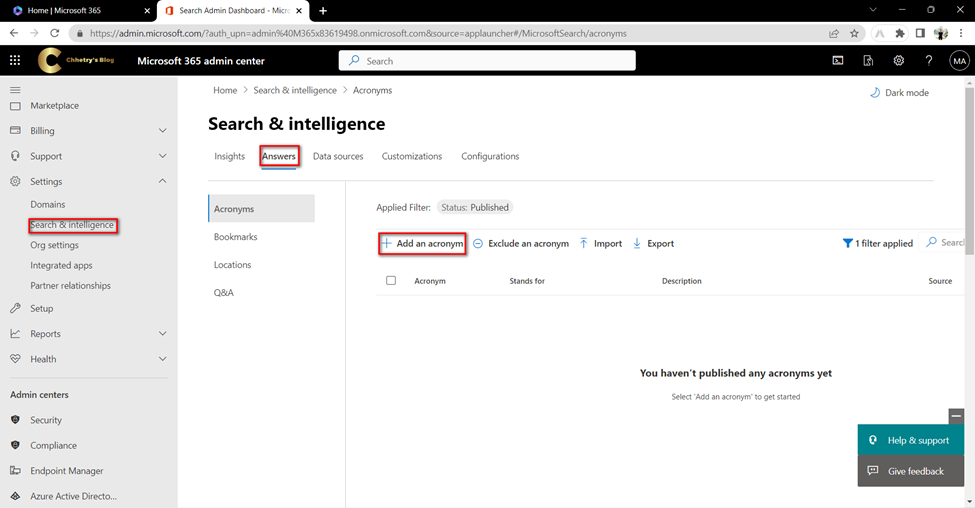Collapse navigation with hamburger icon
Image resolution: width=975 pixels, height=508 pixels.
[x=15, y=90]
